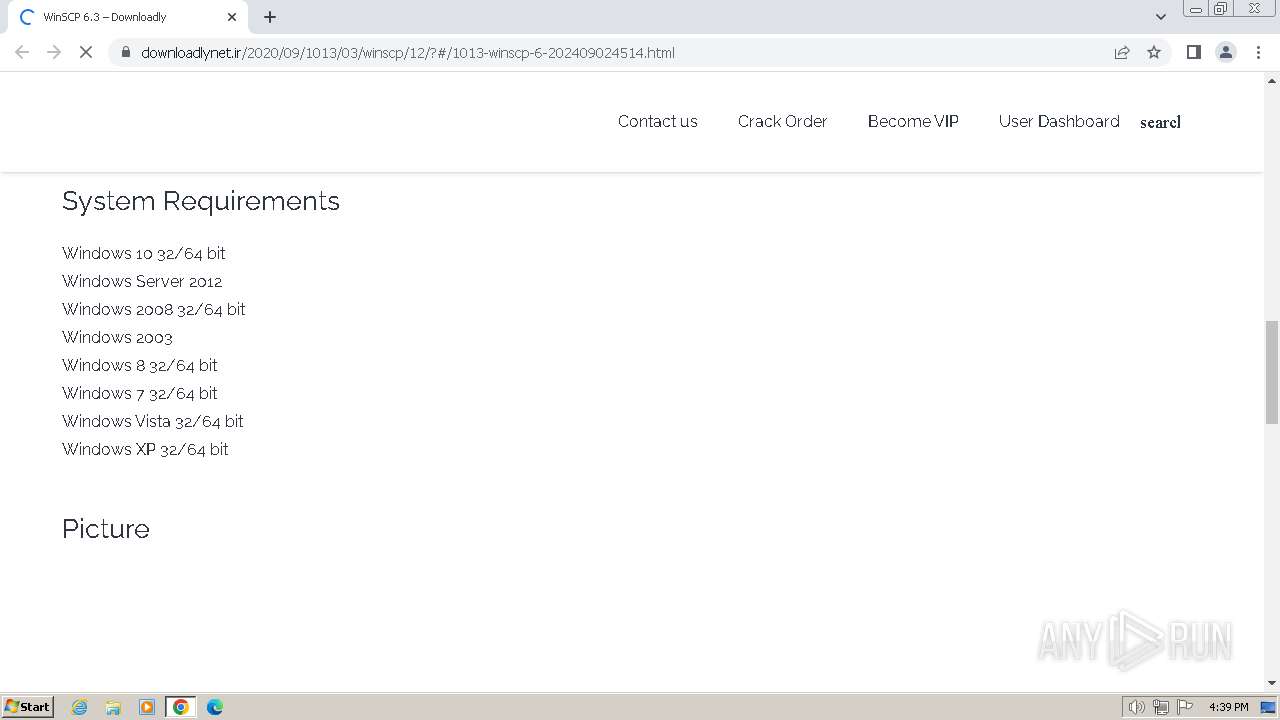Click the site search field
This screenshot has width=1280, height=720.
coord(1160,122)
